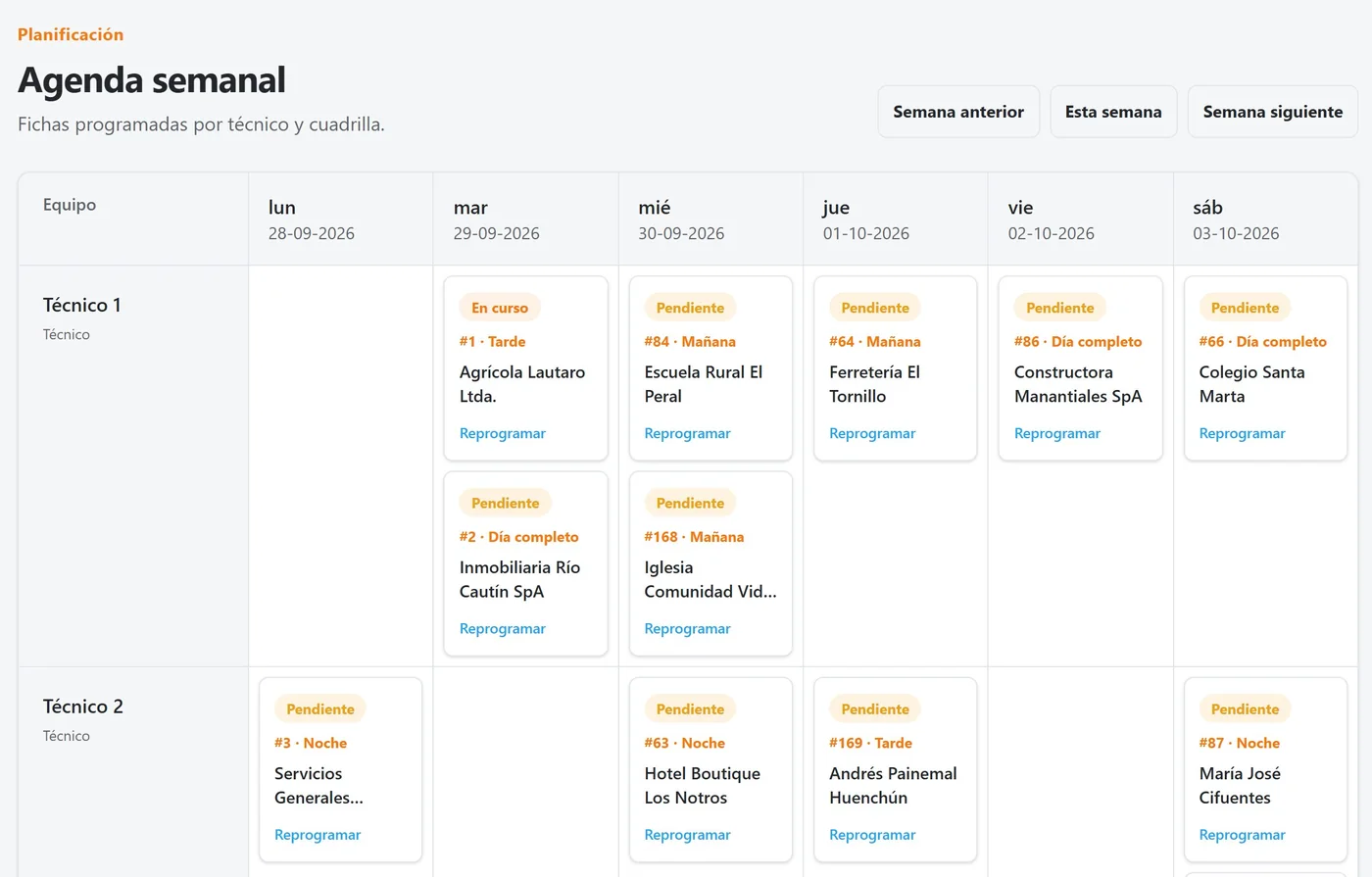Reprogramar ficha #86 Constructora Manantiales SpA
This screenshot has height=877, width=1372.
[1057, 433]
